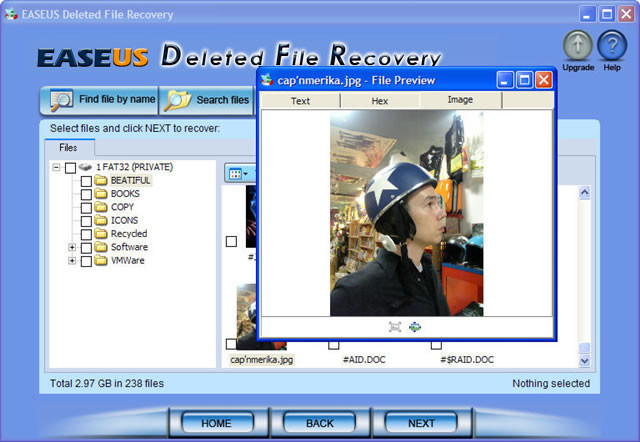Click the 1 FAT32 (PRIVATE) label
640x442 pixels.
click(134, 167)
